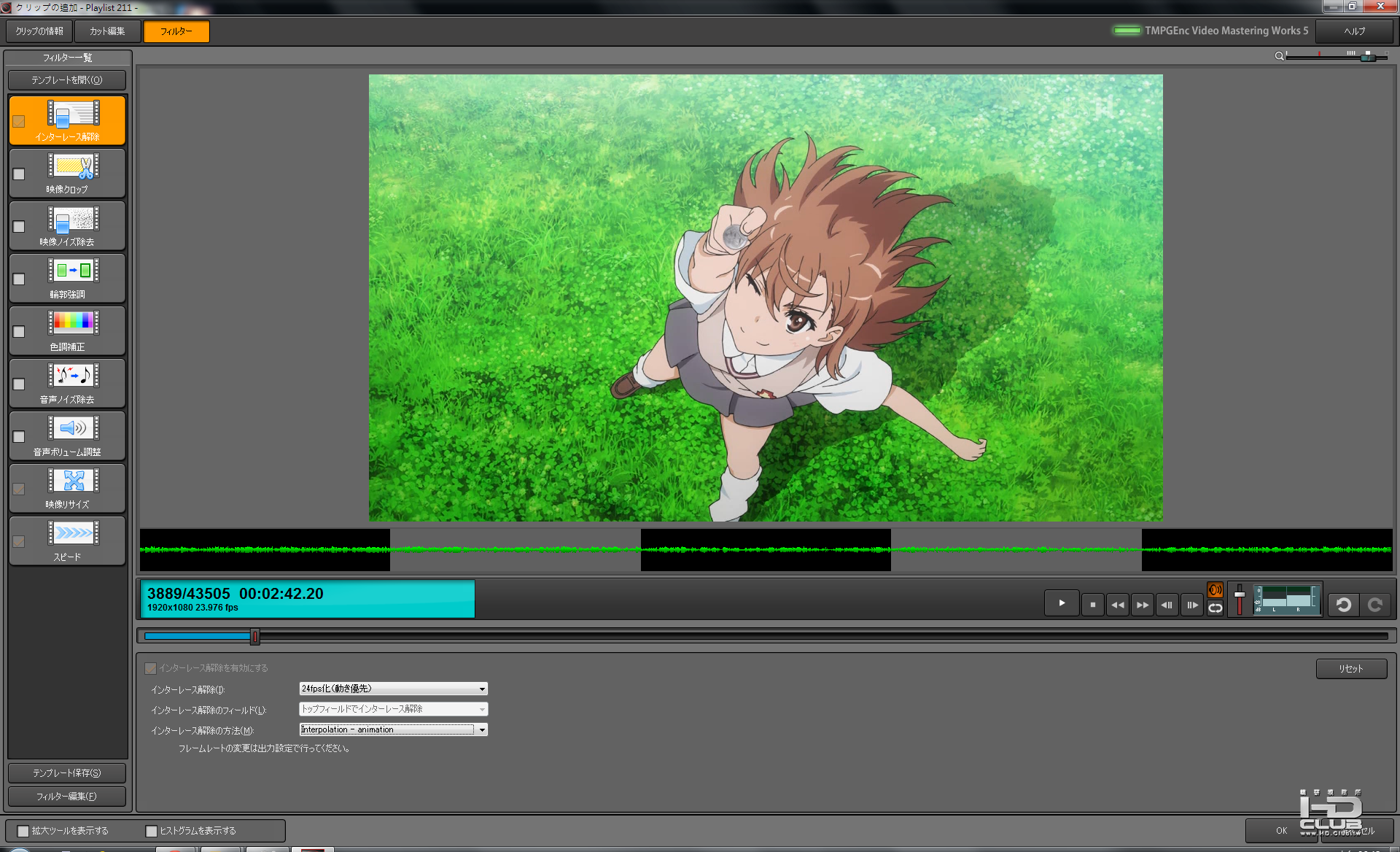Step back one frame
The image size is (1400, 852).
tap(1167, 605)
